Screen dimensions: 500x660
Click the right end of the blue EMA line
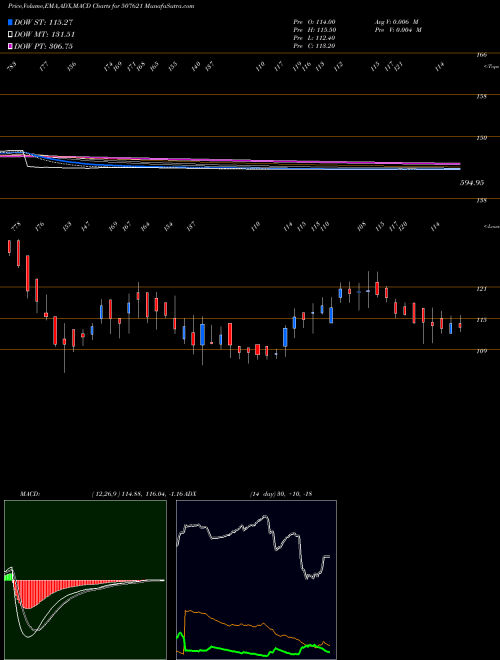click(459, 169)
